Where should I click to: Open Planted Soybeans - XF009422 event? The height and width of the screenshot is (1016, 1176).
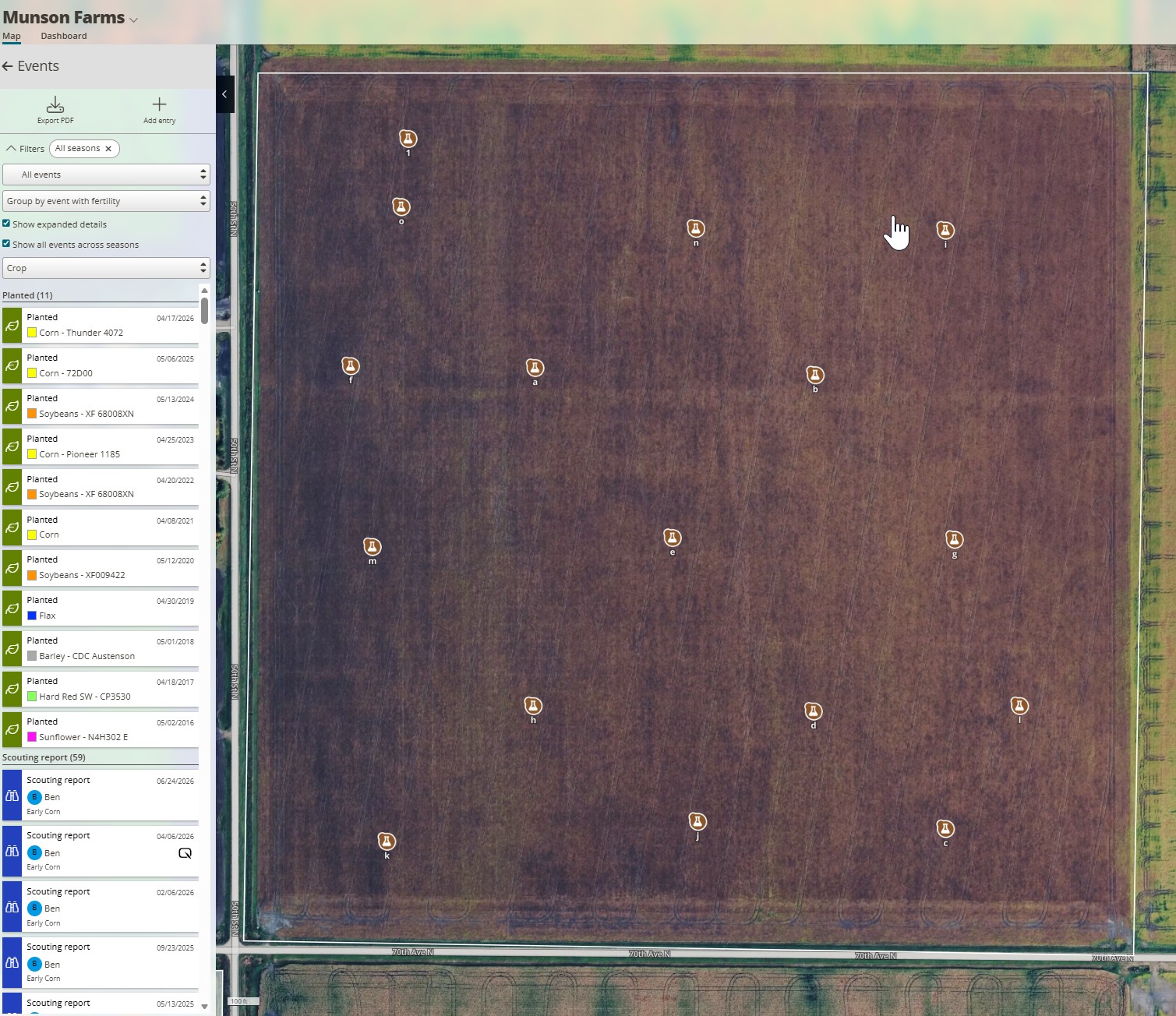[x=101, y=567]
